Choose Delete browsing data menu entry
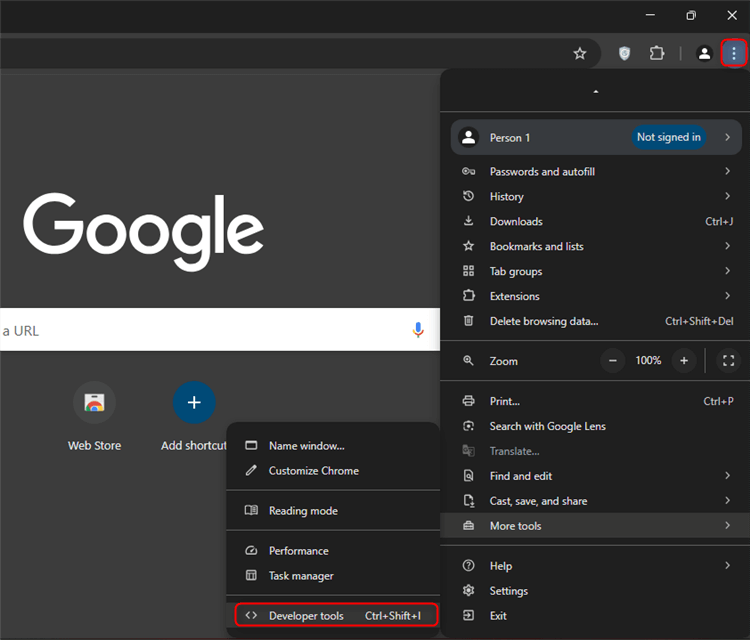Screen dimensions: 750x640 click(544, 321)
